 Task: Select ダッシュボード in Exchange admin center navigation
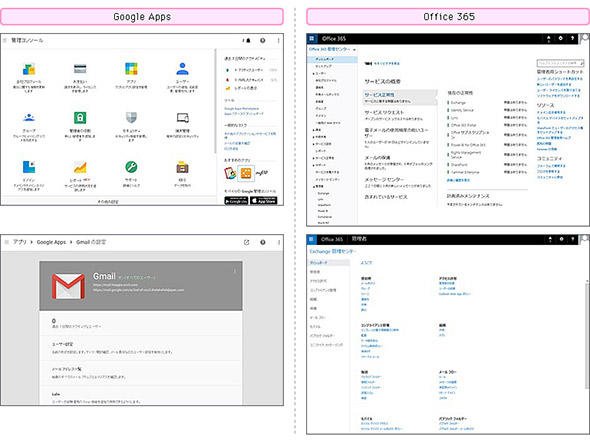click(x=329, y=262)
